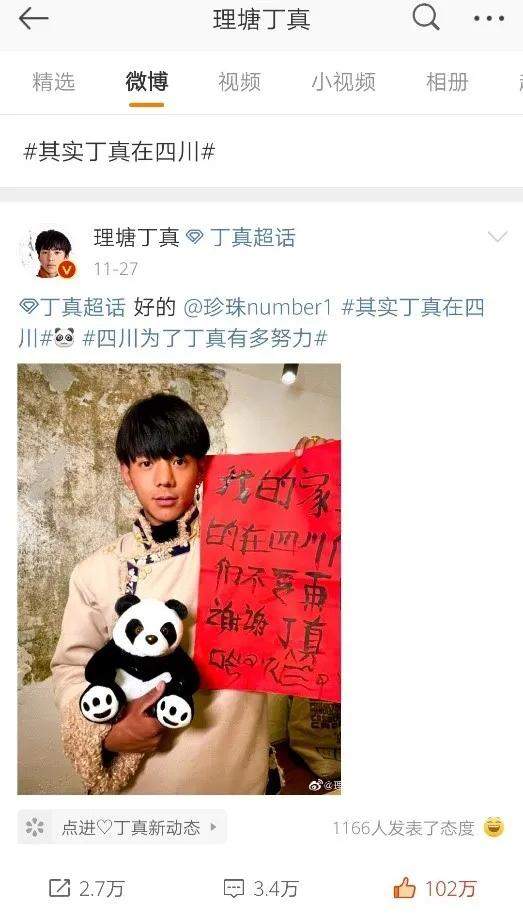
Task: Like the post with thumbs-up 102万
Action: [405, 887]
